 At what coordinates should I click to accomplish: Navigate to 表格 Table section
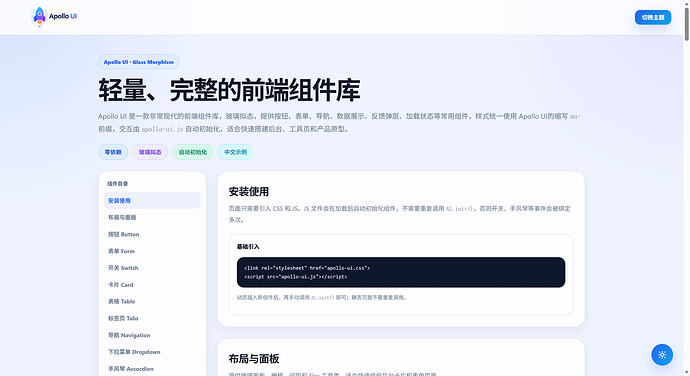coord(152,301)
